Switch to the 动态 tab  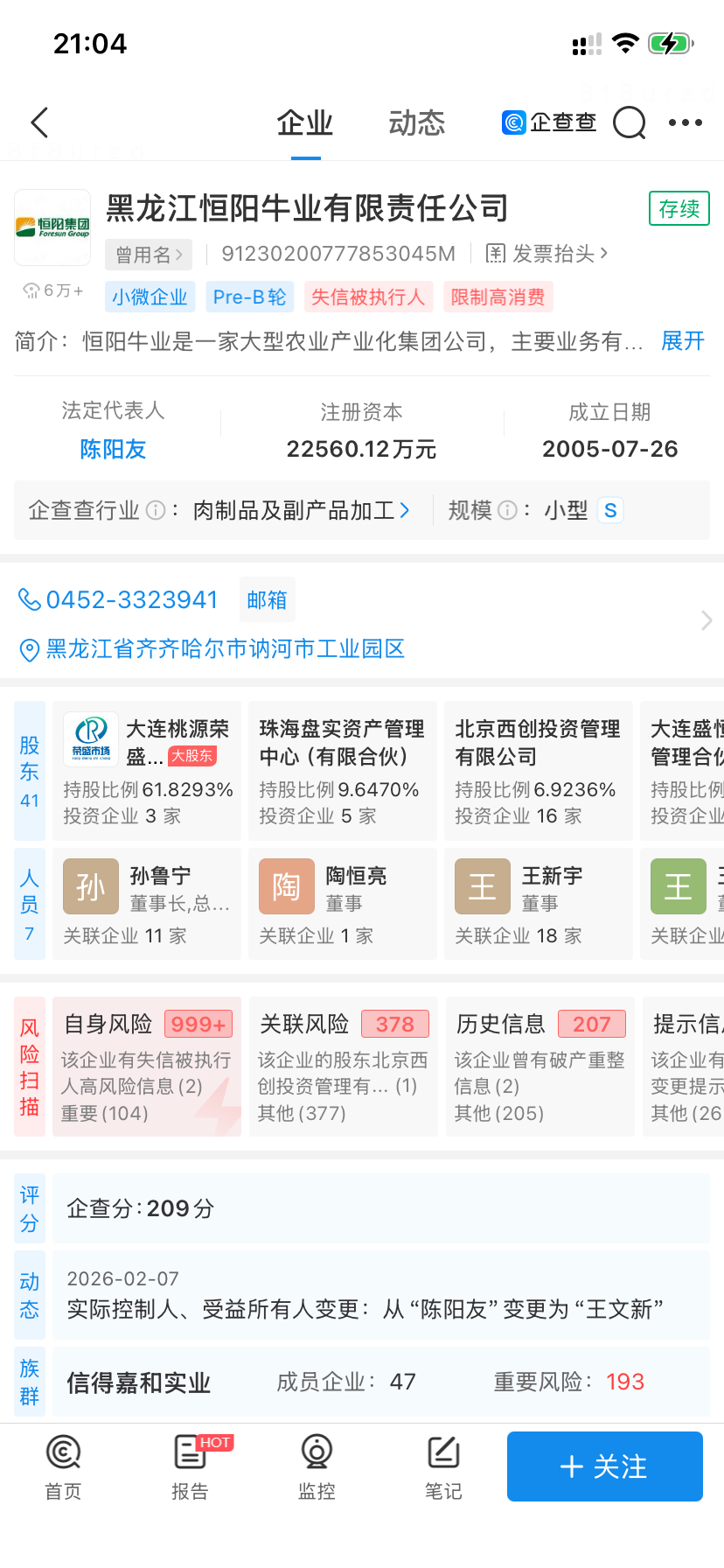point(417,123)
